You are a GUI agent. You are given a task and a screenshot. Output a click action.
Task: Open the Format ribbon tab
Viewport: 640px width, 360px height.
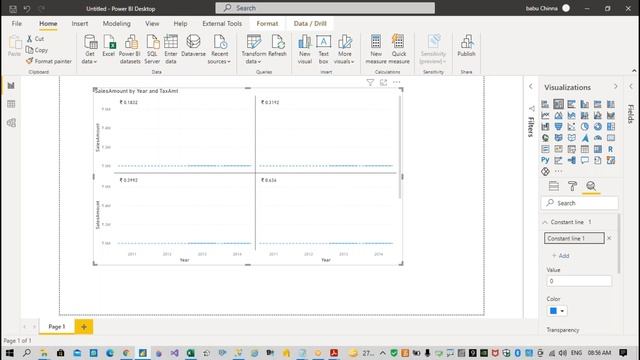[x=267, y=24]
